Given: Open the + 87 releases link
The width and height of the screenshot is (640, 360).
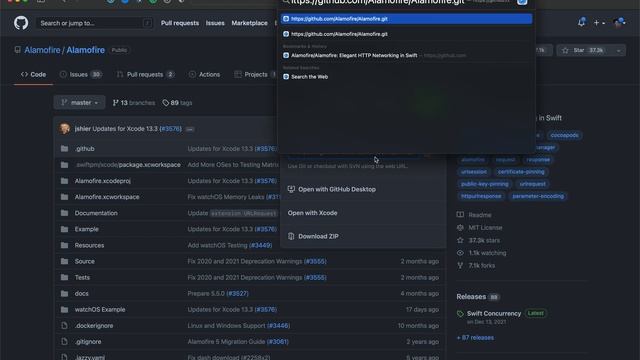Looking at the screenshot, I should coord(475,338).
